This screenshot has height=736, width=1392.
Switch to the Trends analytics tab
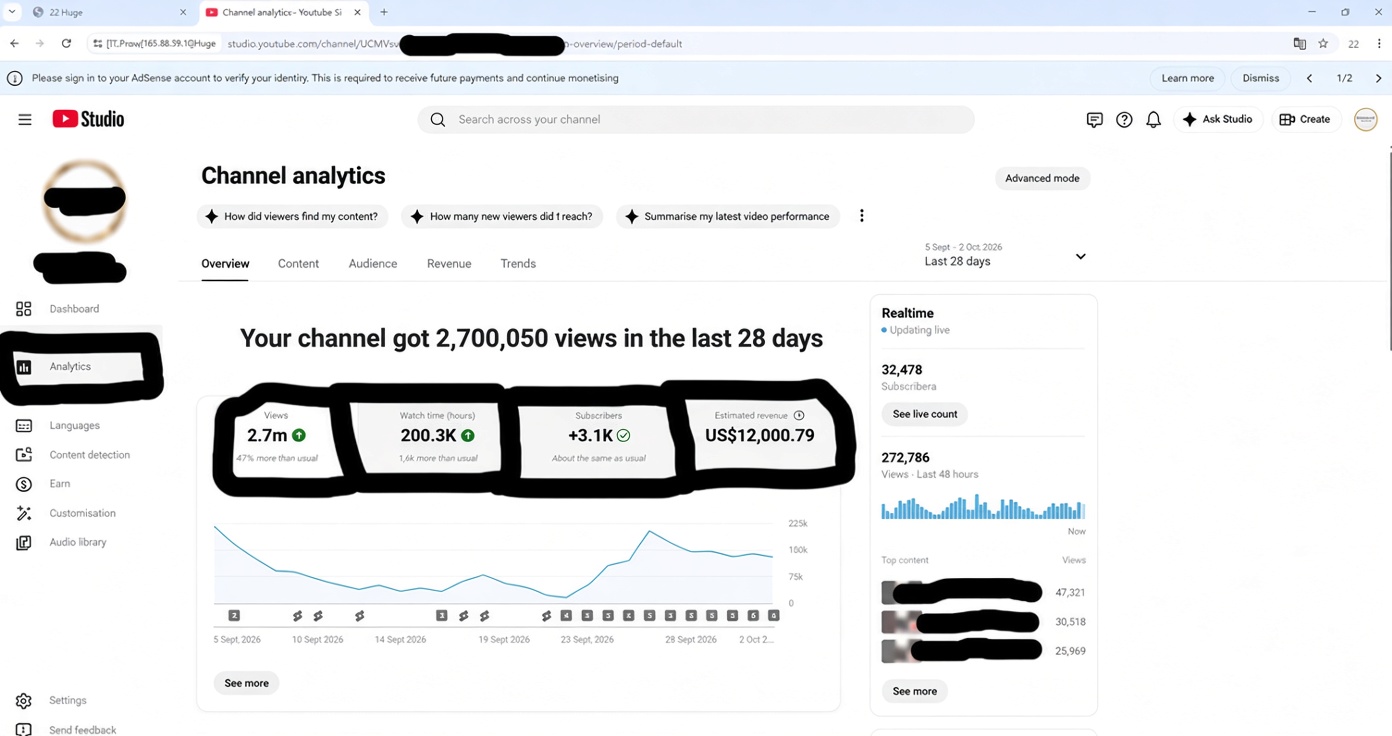(518, 264)
